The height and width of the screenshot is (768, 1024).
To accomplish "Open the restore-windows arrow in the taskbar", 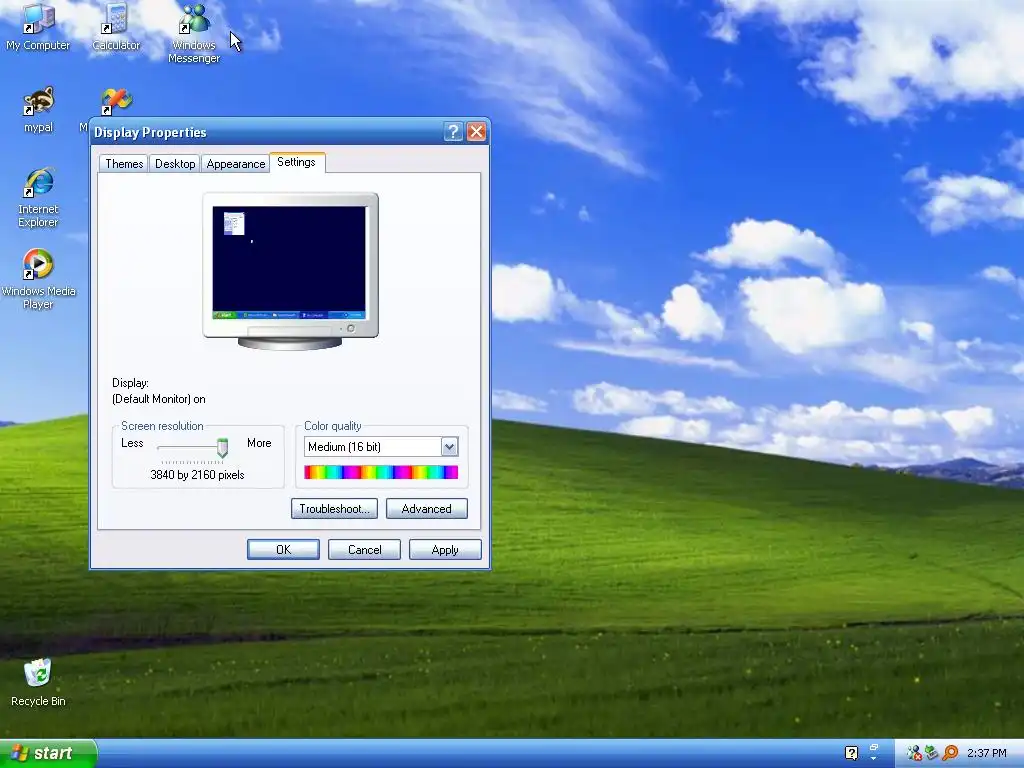I will 874,752.
